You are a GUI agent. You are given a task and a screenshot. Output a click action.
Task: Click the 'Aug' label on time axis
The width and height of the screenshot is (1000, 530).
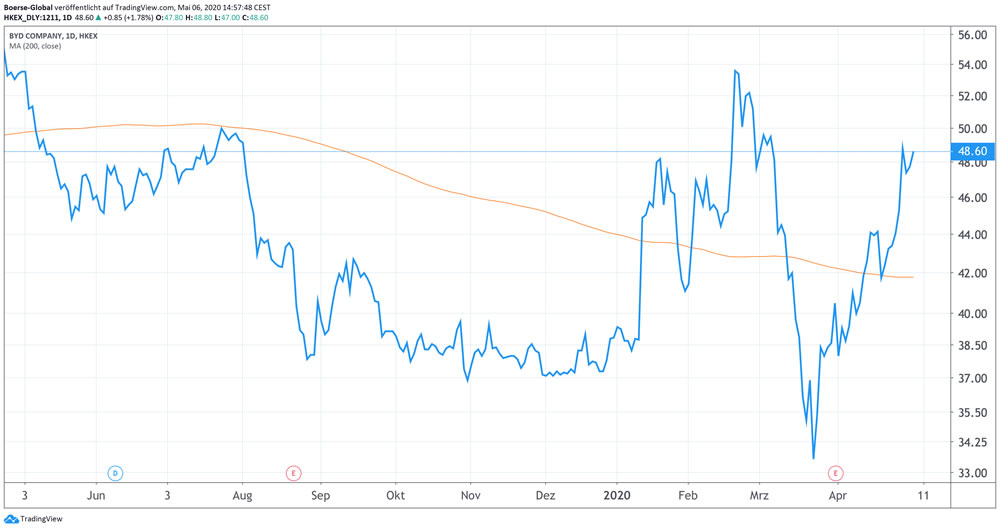242,496
